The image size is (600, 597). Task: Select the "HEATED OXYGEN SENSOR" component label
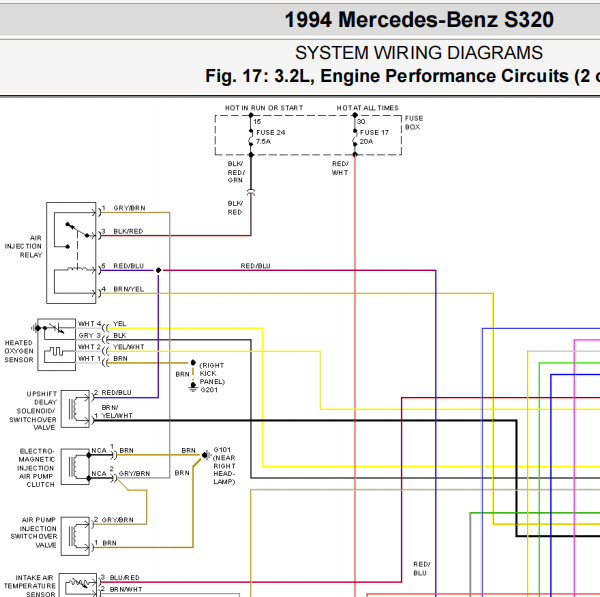click(19, 351)
